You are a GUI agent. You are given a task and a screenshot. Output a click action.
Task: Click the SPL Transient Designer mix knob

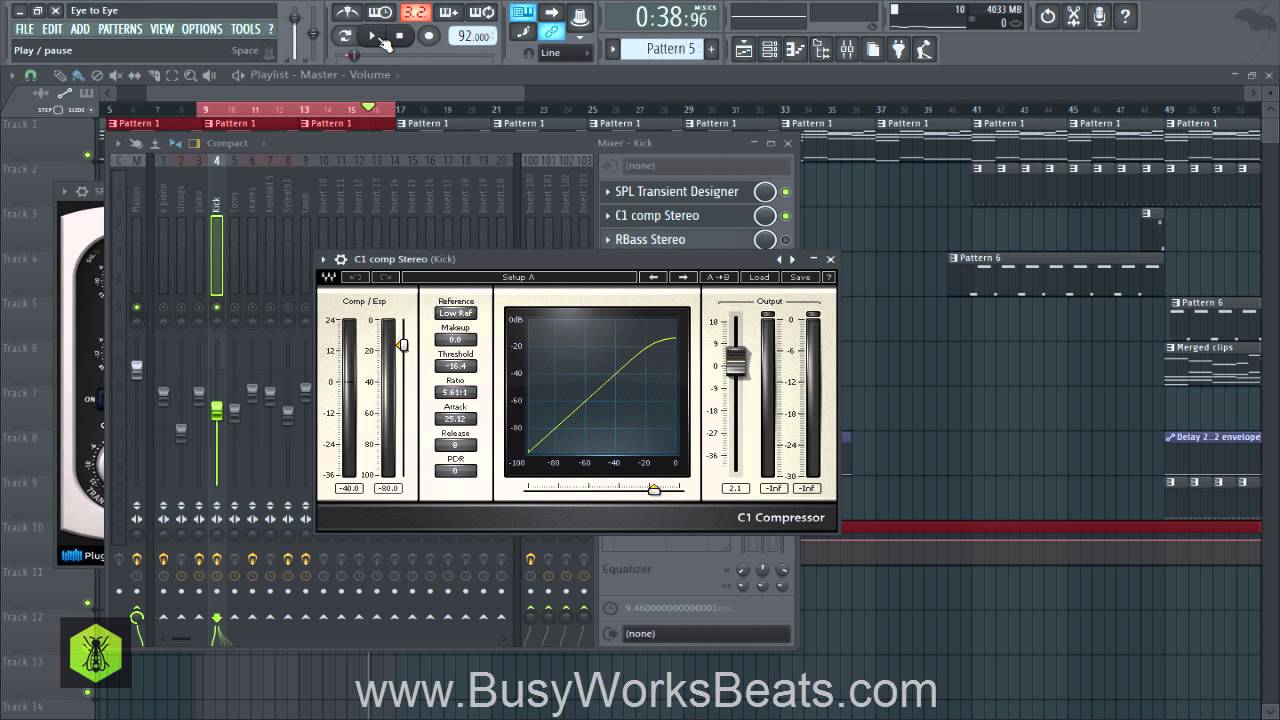point(765,192)
